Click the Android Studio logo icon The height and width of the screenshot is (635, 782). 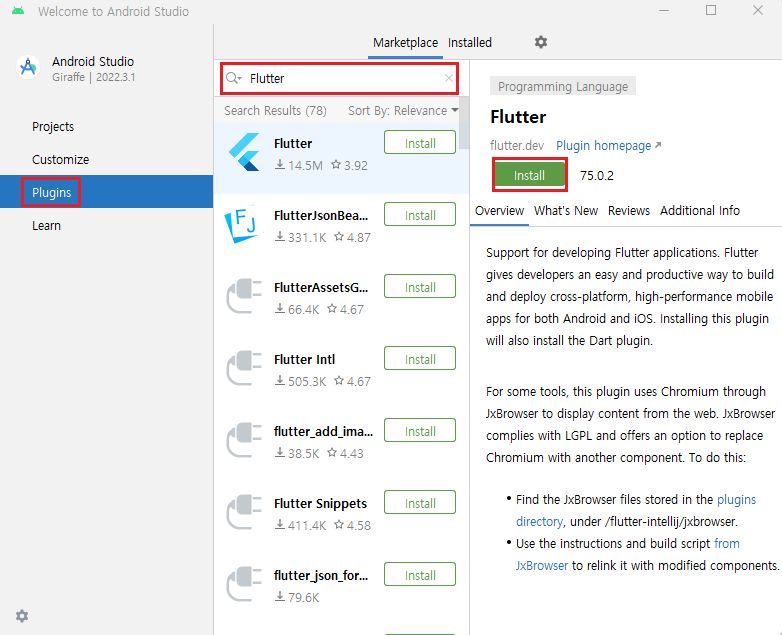pyautogui.click(x=28, y=67)
